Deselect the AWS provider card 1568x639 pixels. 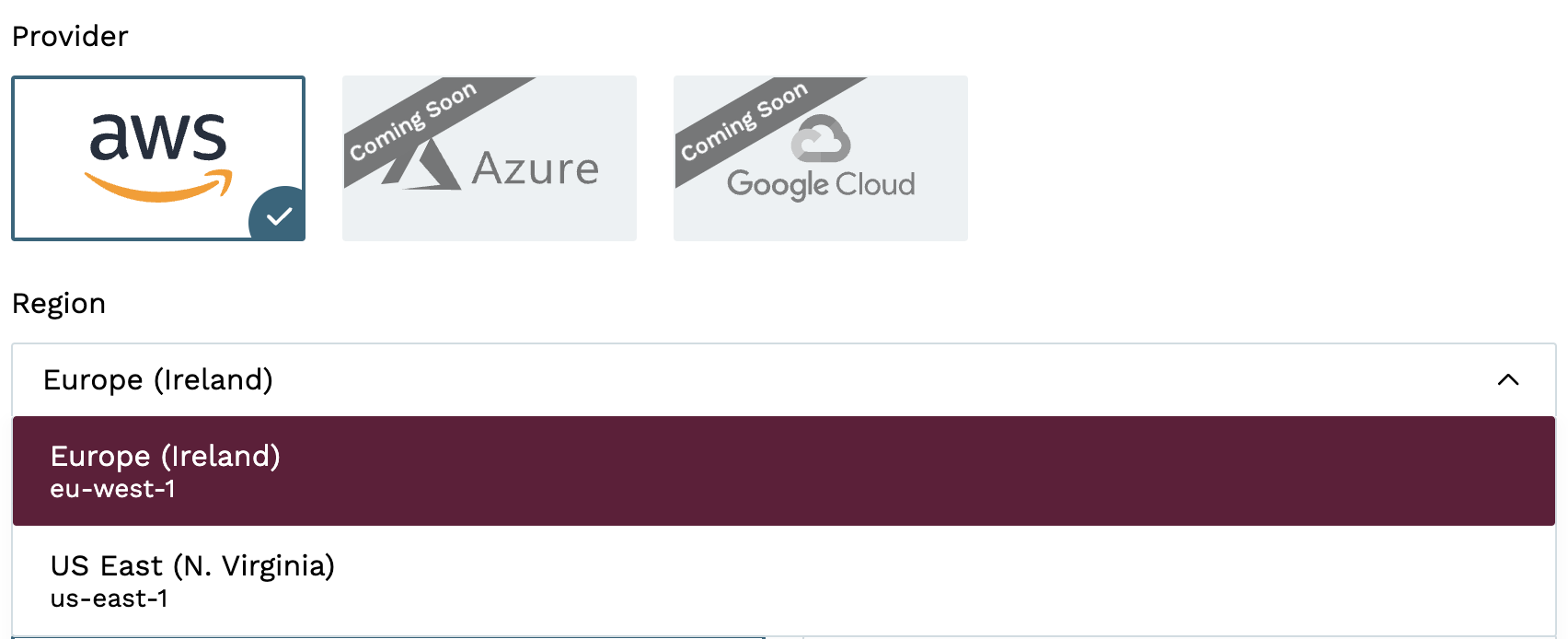click(156, 157)
